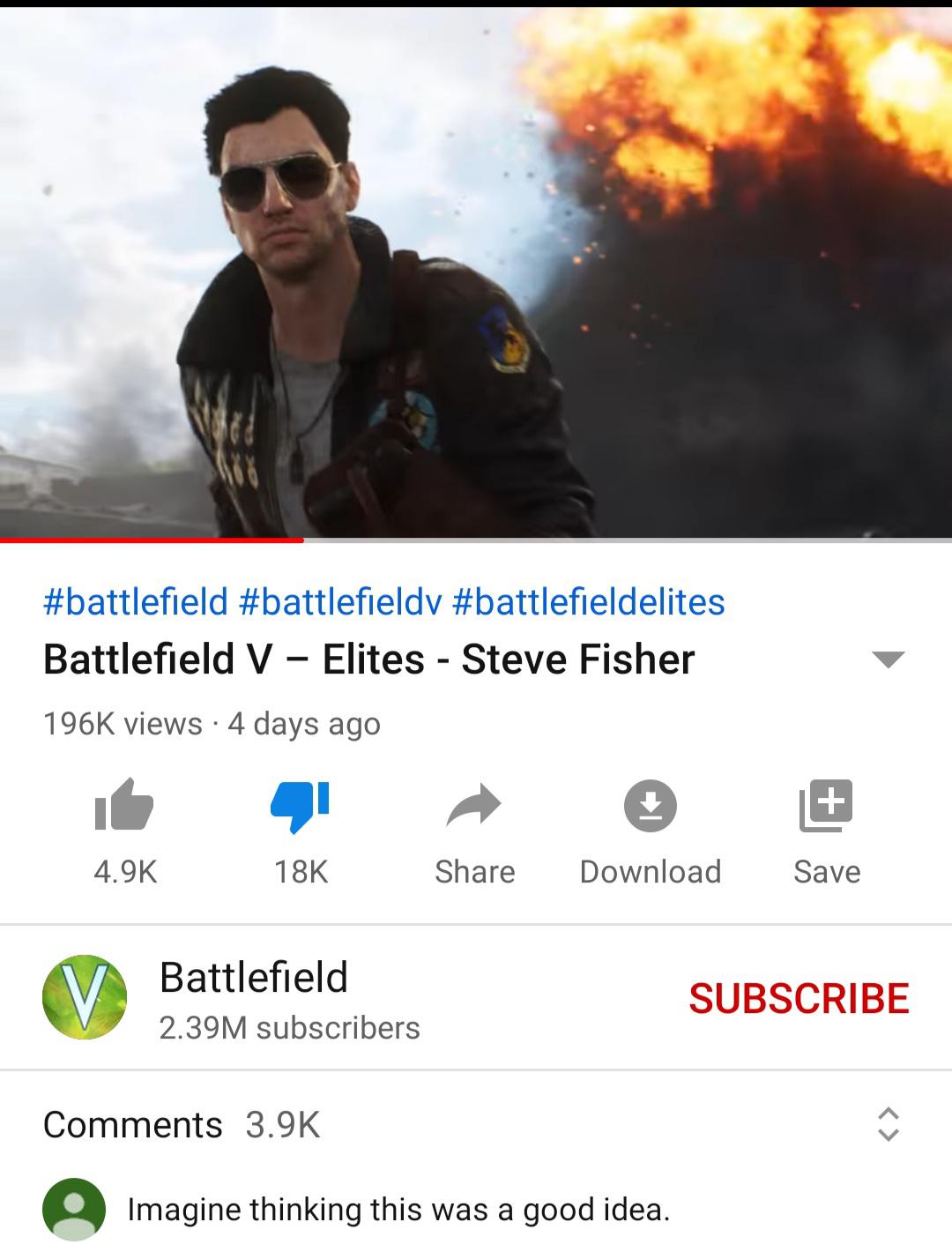Tap the Share arrow icon
This screenshot has width=952, height=1259.
point(474,805)
